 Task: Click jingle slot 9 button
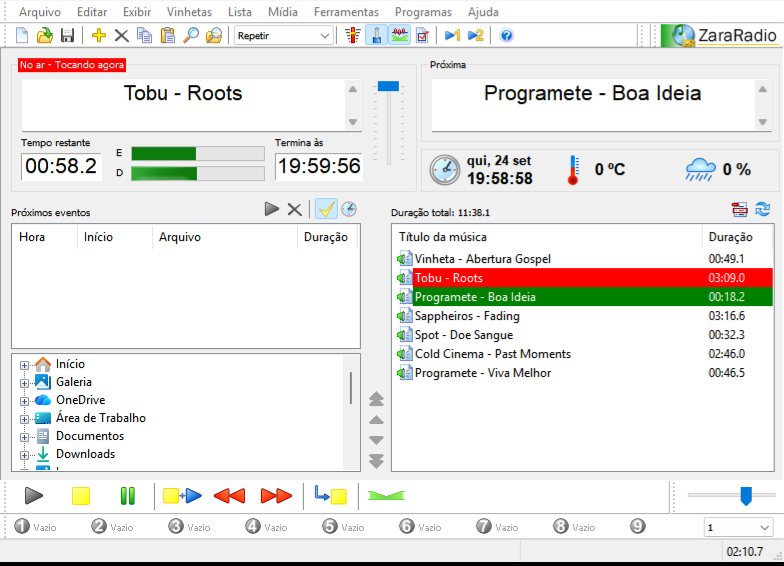pos(638,526)
